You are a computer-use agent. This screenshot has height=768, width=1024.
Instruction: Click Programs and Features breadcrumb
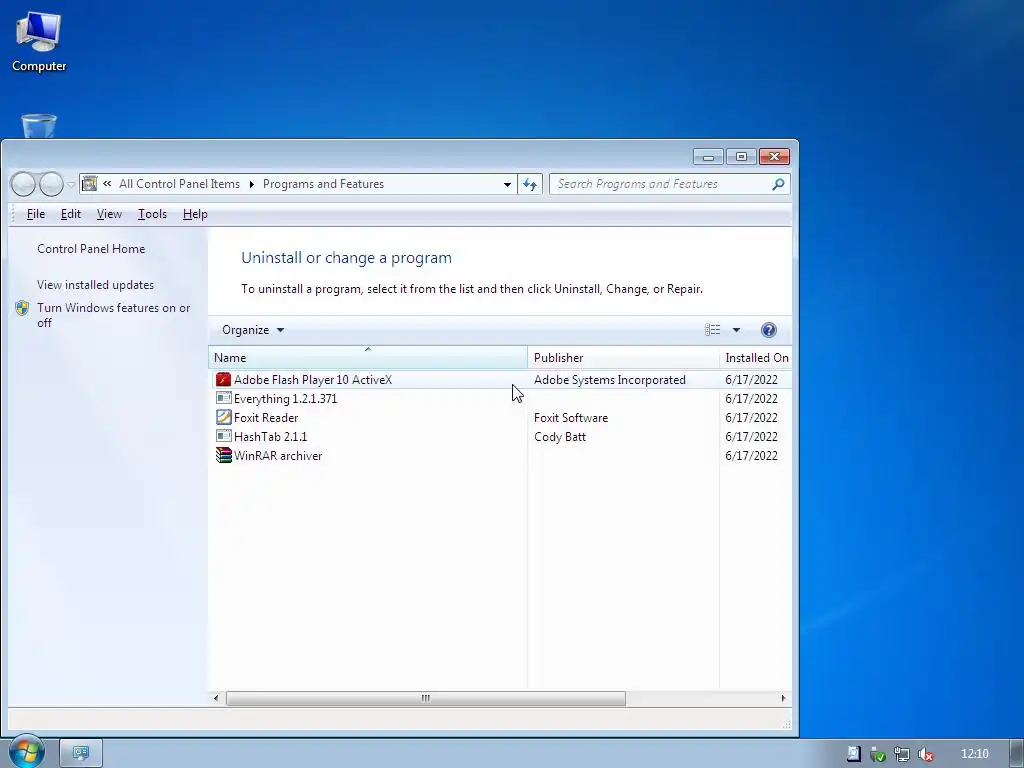[323, 184]
